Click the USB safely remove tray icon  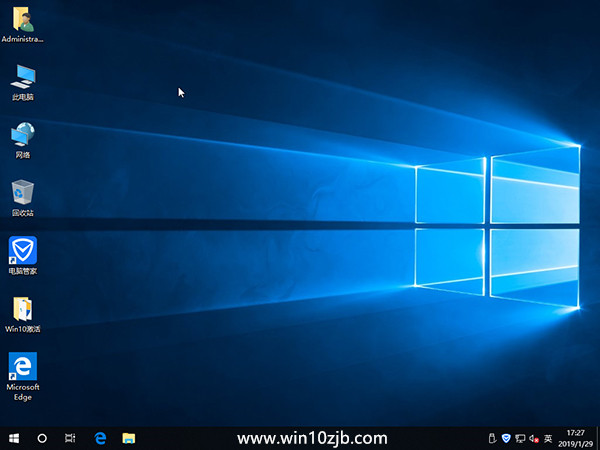[x=492, y=438]
